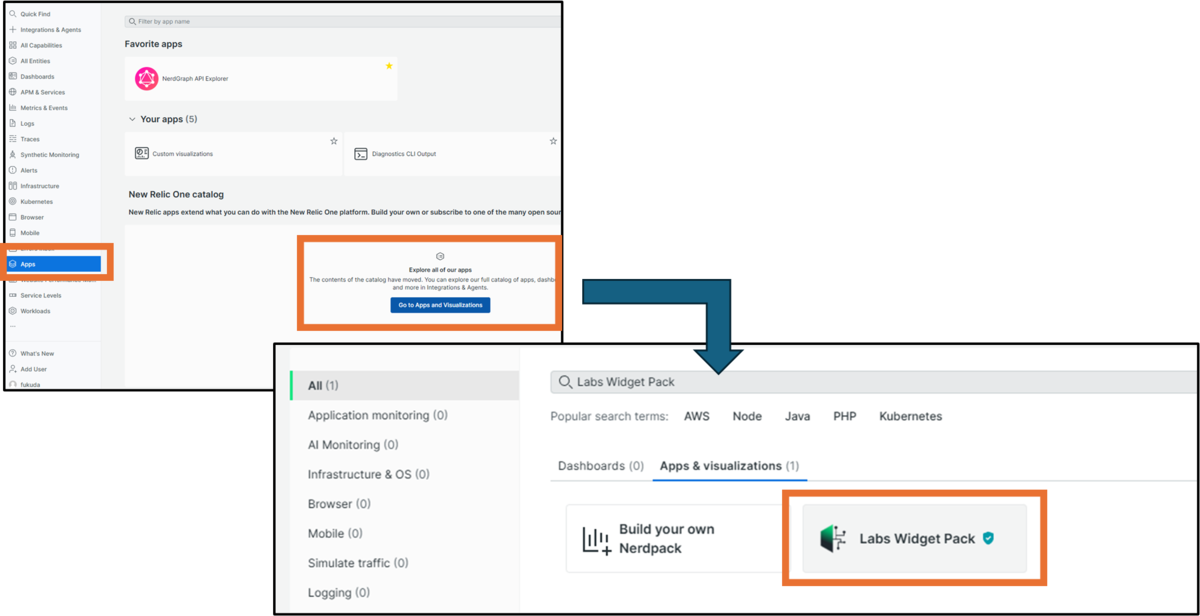Screen dimensions: 1200x616
Task: Switch to the Dashboards (0) tab
Action: pyautogui.click(x=600, y=466)
